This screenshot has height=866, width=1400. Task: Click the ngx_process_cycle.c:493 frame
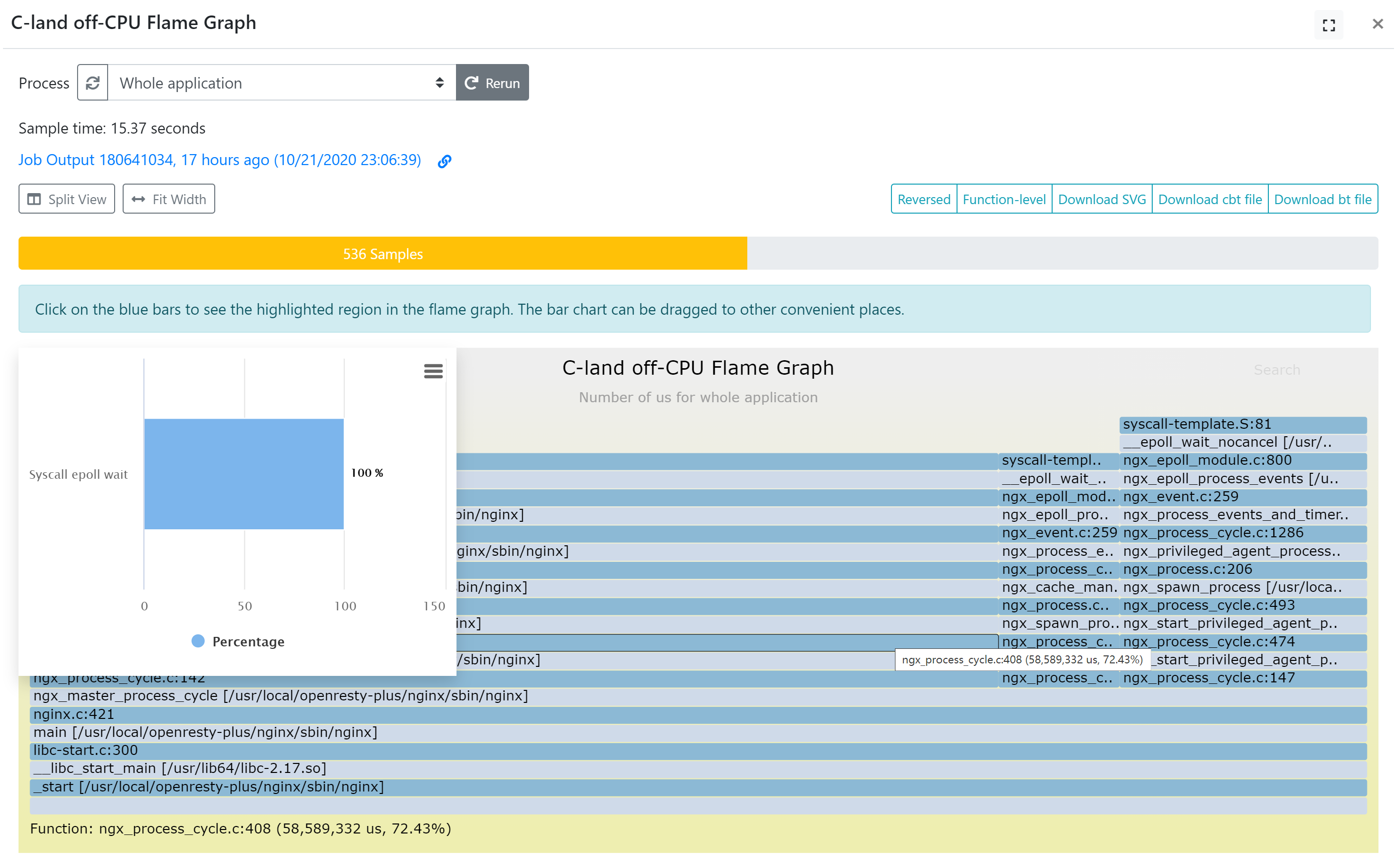click(1242, 605)
